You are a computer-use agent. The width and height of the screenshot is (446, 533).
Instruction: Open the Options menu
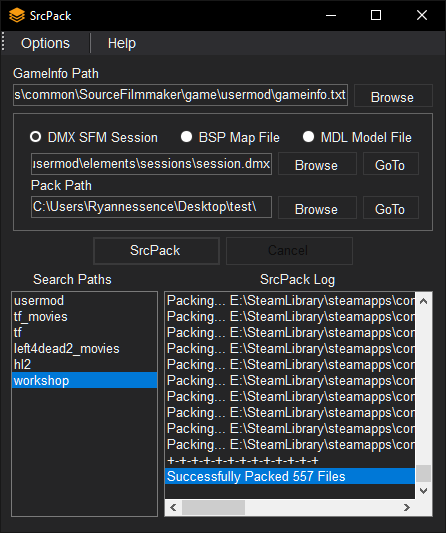[45, 43]
